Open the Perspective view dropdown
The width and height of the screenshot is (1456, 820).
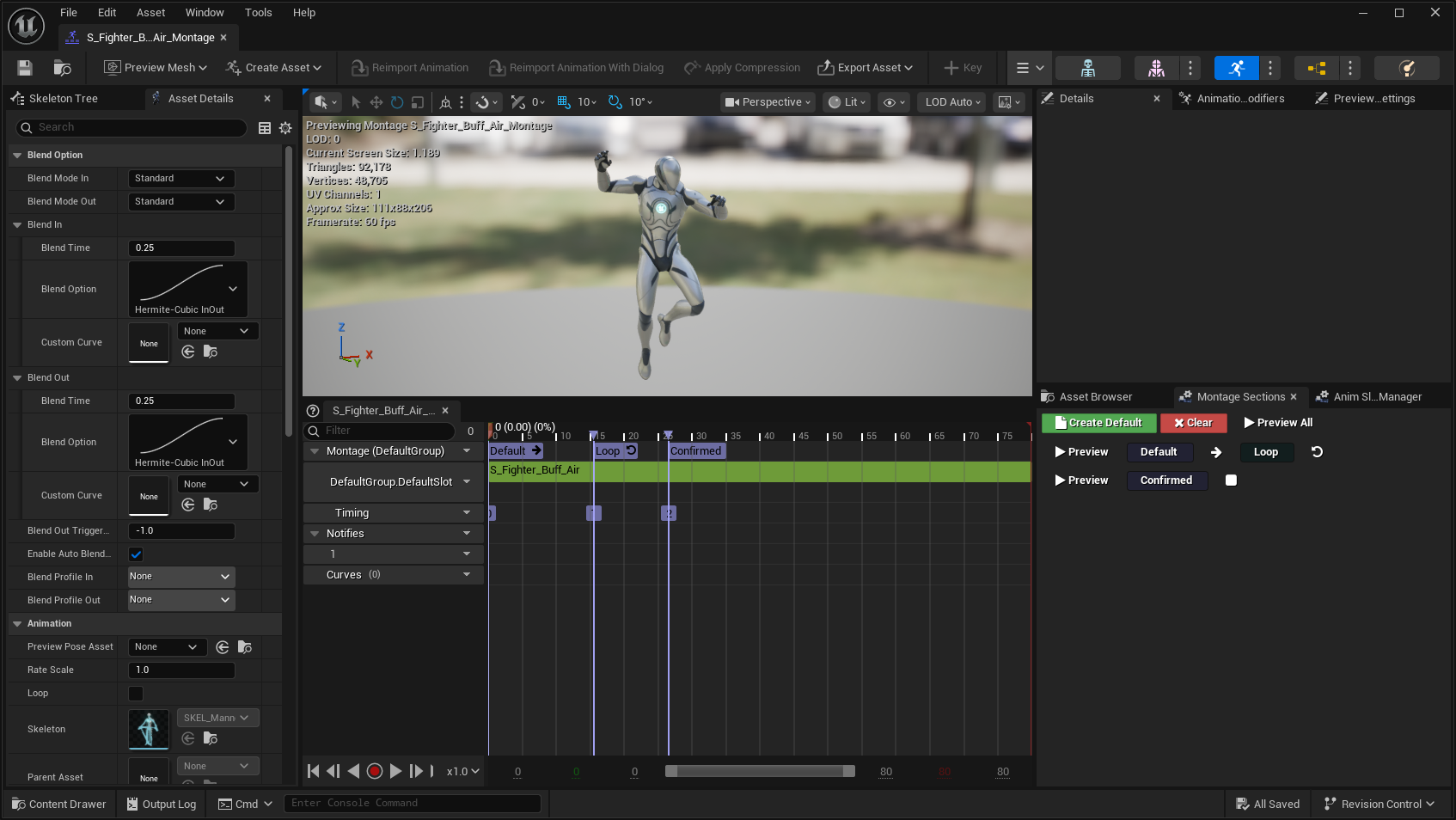point(768,102)
